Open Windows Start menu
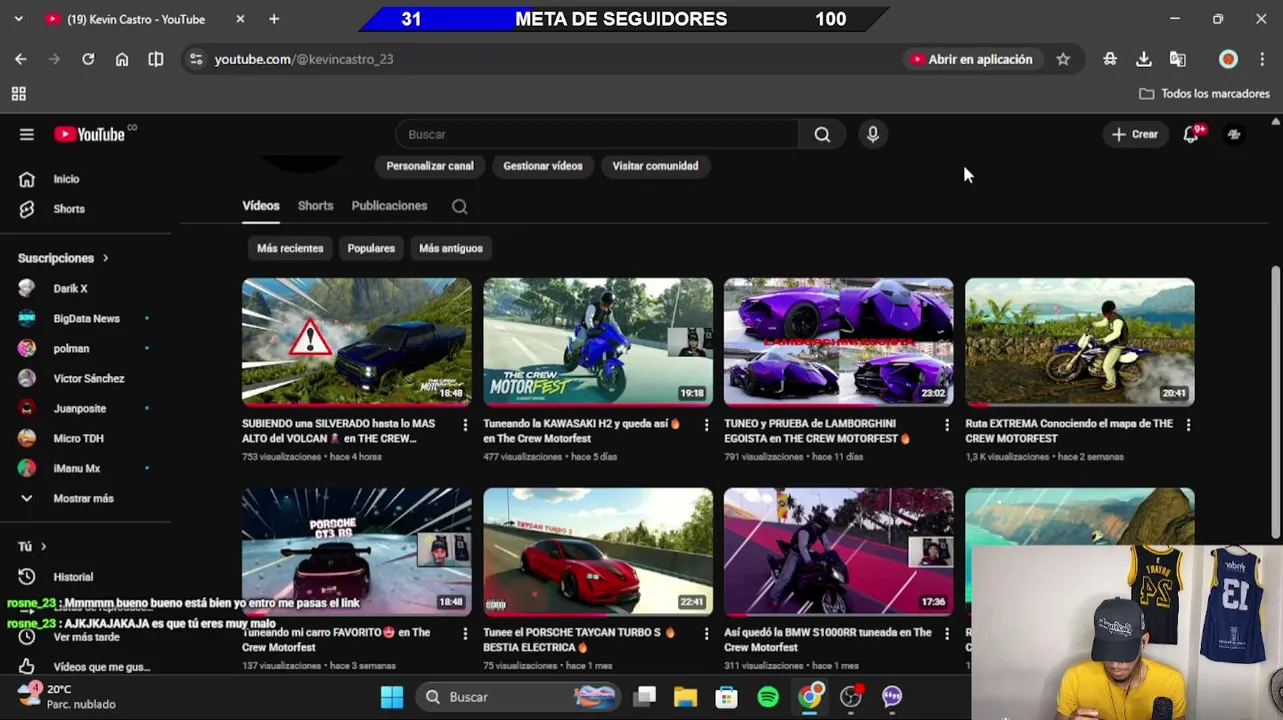 tap(392, 696)
